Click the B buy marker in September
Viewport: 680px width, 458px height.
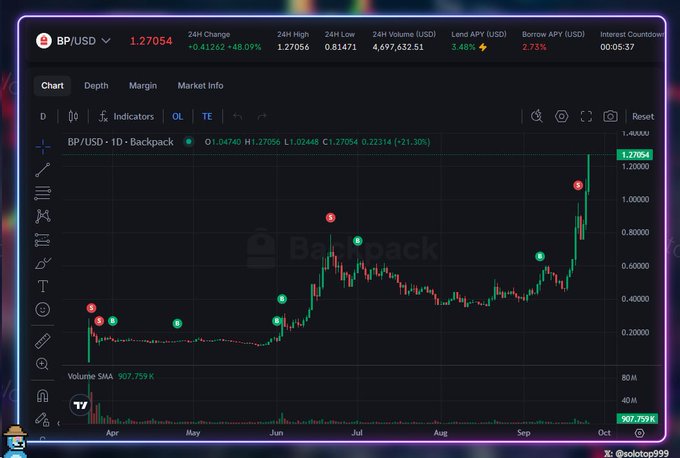[540, 256]
